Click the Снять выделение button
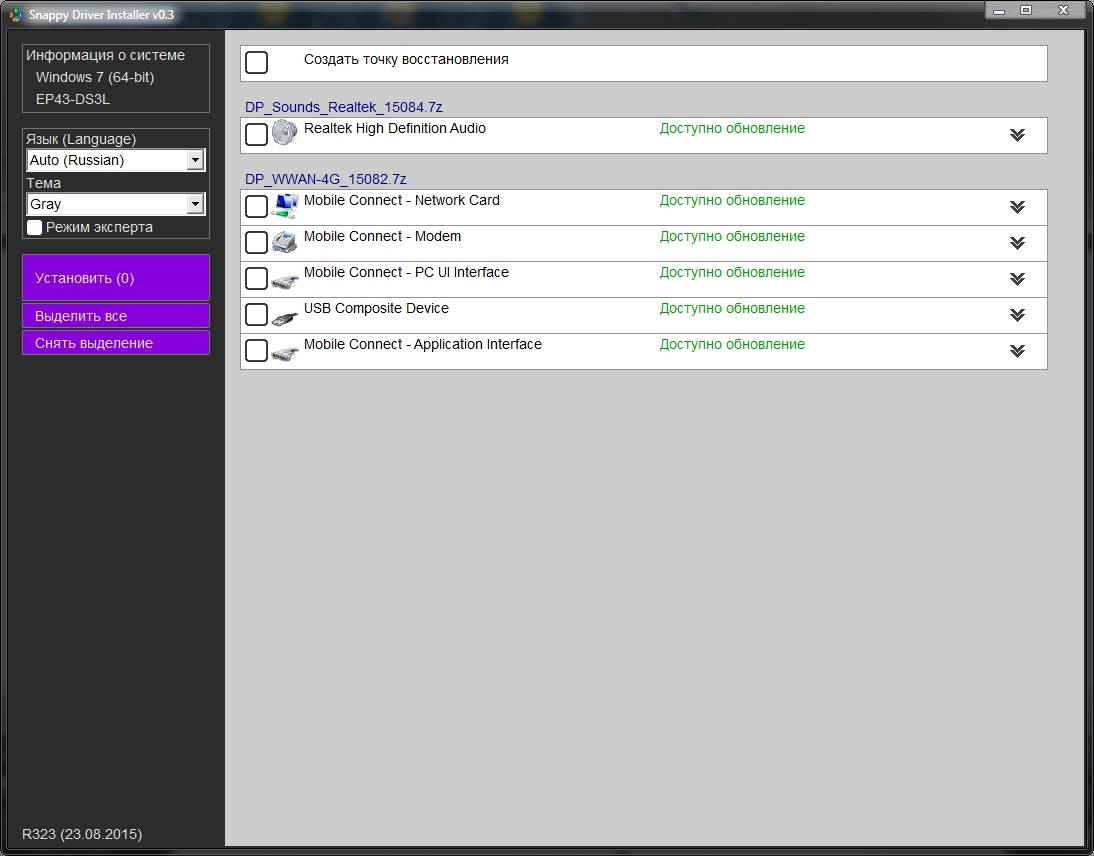1094x856 pixels. coord(116,343)
